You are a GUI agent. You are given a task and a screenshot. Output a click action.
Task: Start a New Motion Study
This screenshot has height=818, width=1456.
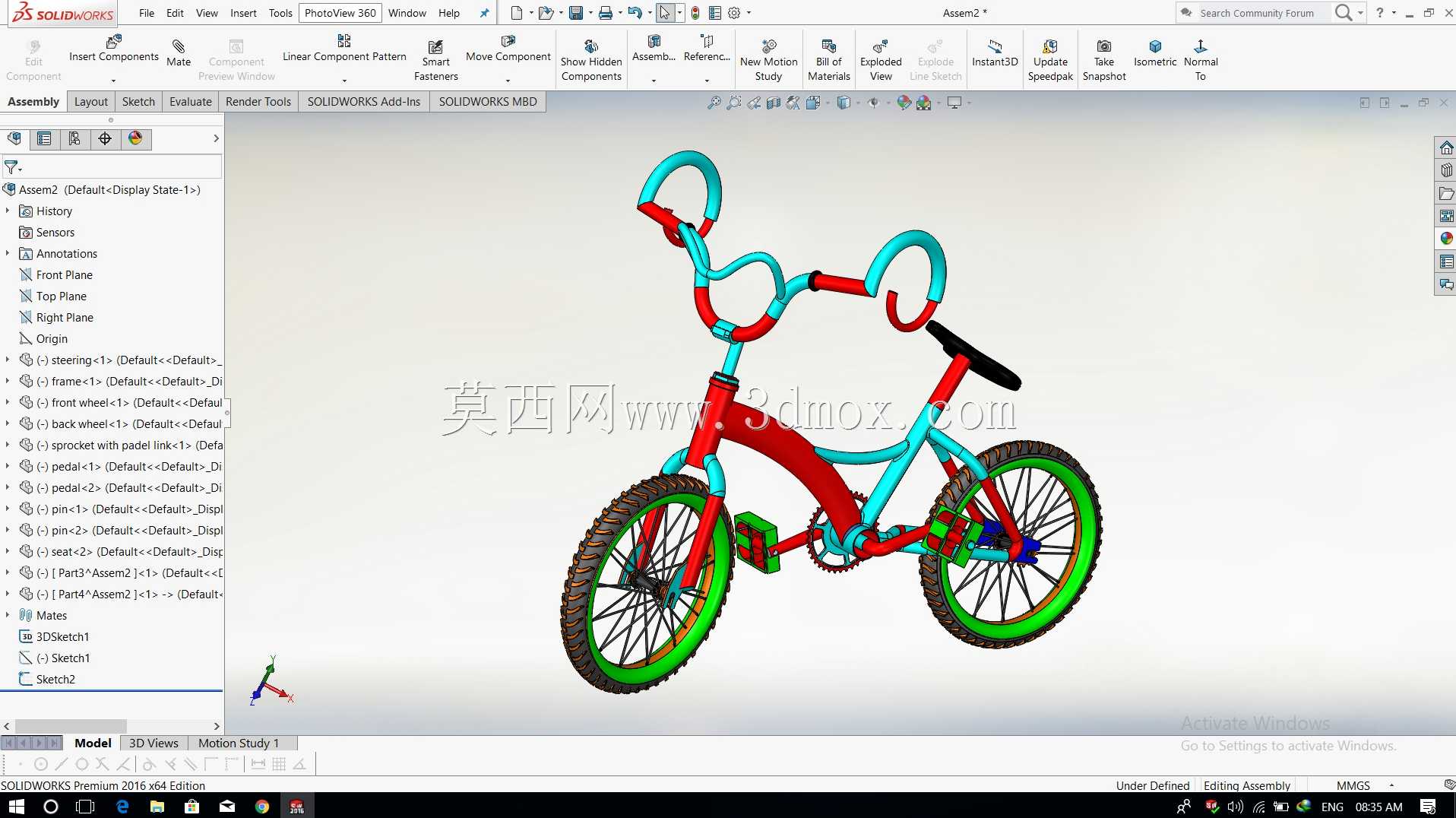click(x=768, y=60)
